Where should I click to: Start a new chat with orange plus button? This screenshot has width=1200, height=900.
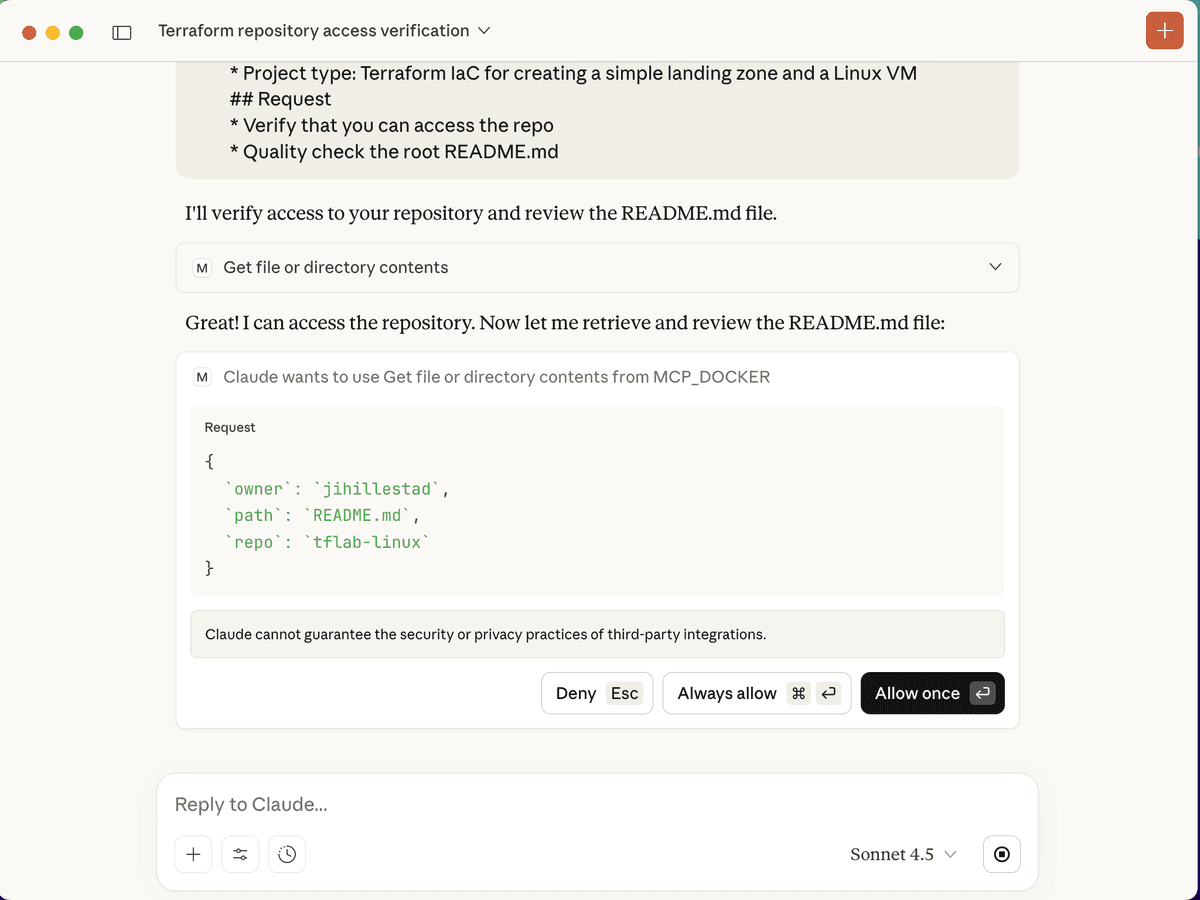point(1164,31)
